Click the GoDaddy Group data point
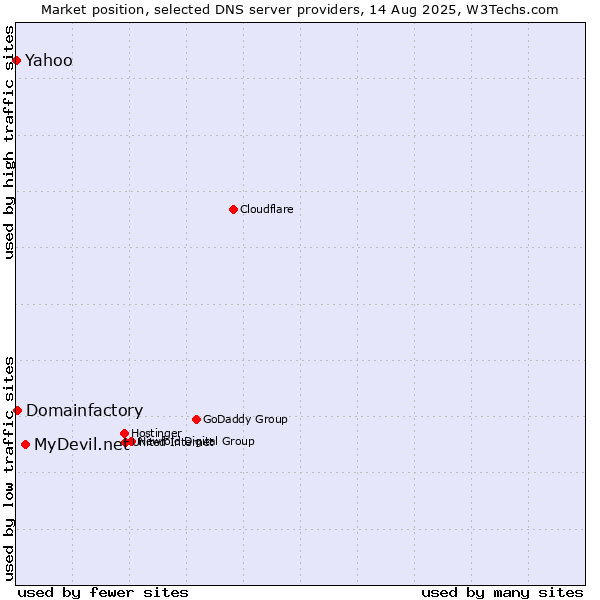This screenshot has height=600, width=600. (x=196, y=419)
